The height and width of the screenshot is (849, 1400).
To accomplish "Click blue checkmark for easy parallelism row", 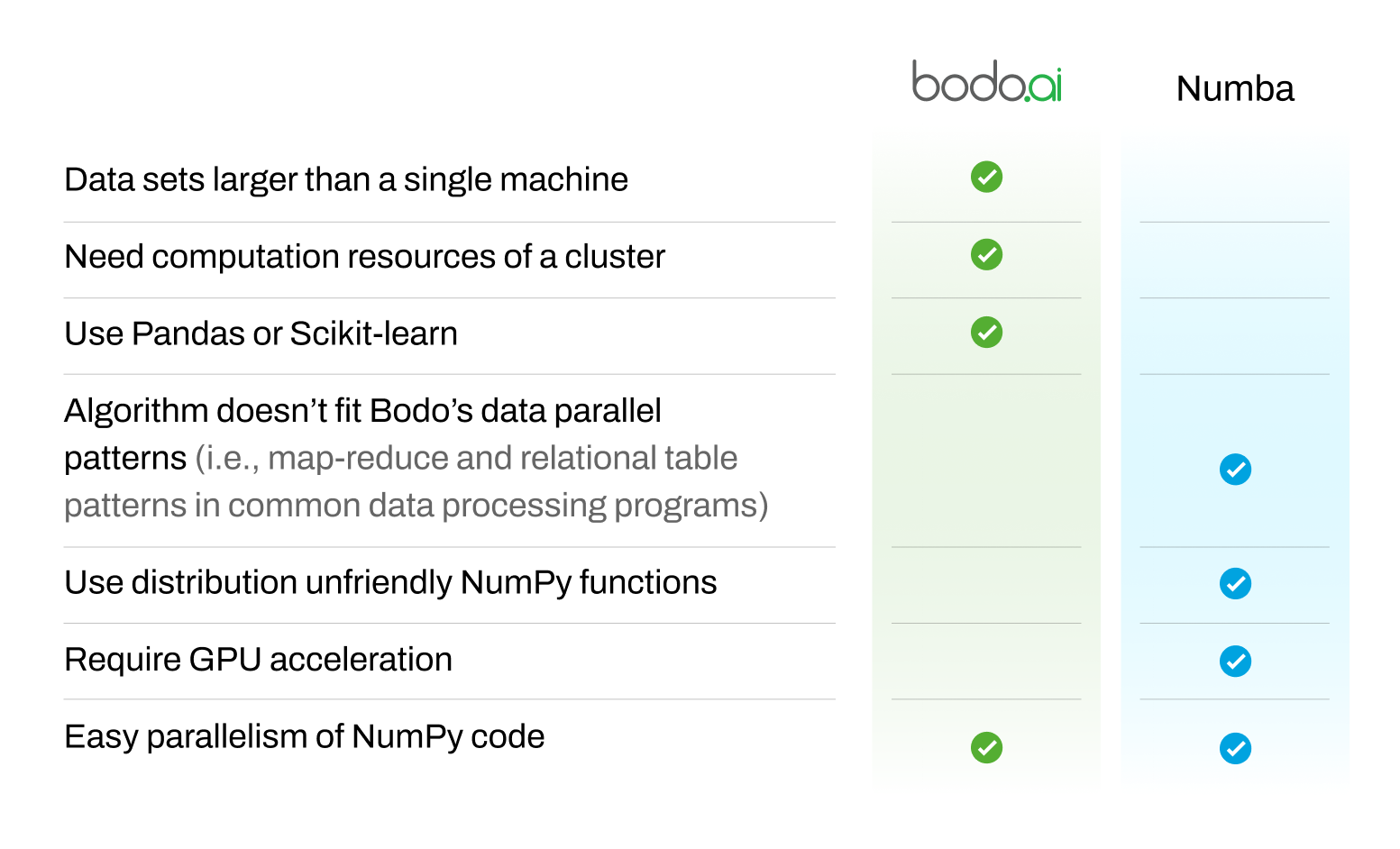I will point(1235,748).
